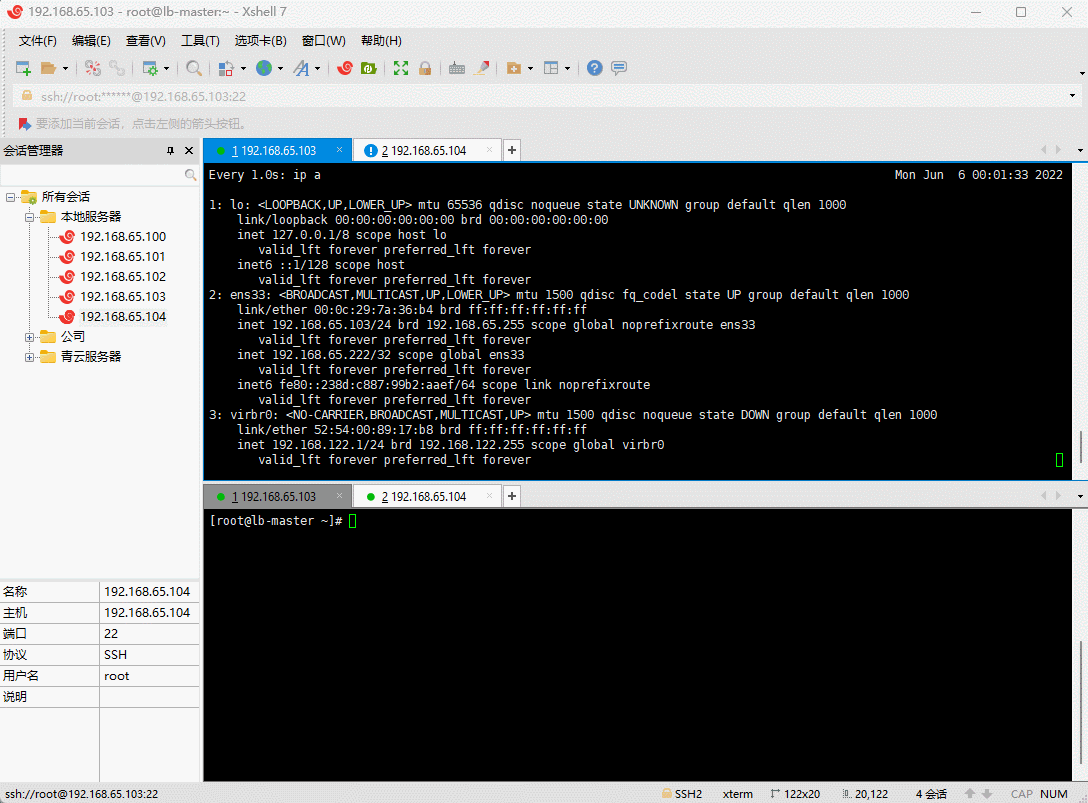Screen dimensions: 1088x803
Task: Select session 192.168.65.103 in tree
Action: (123, 297)
